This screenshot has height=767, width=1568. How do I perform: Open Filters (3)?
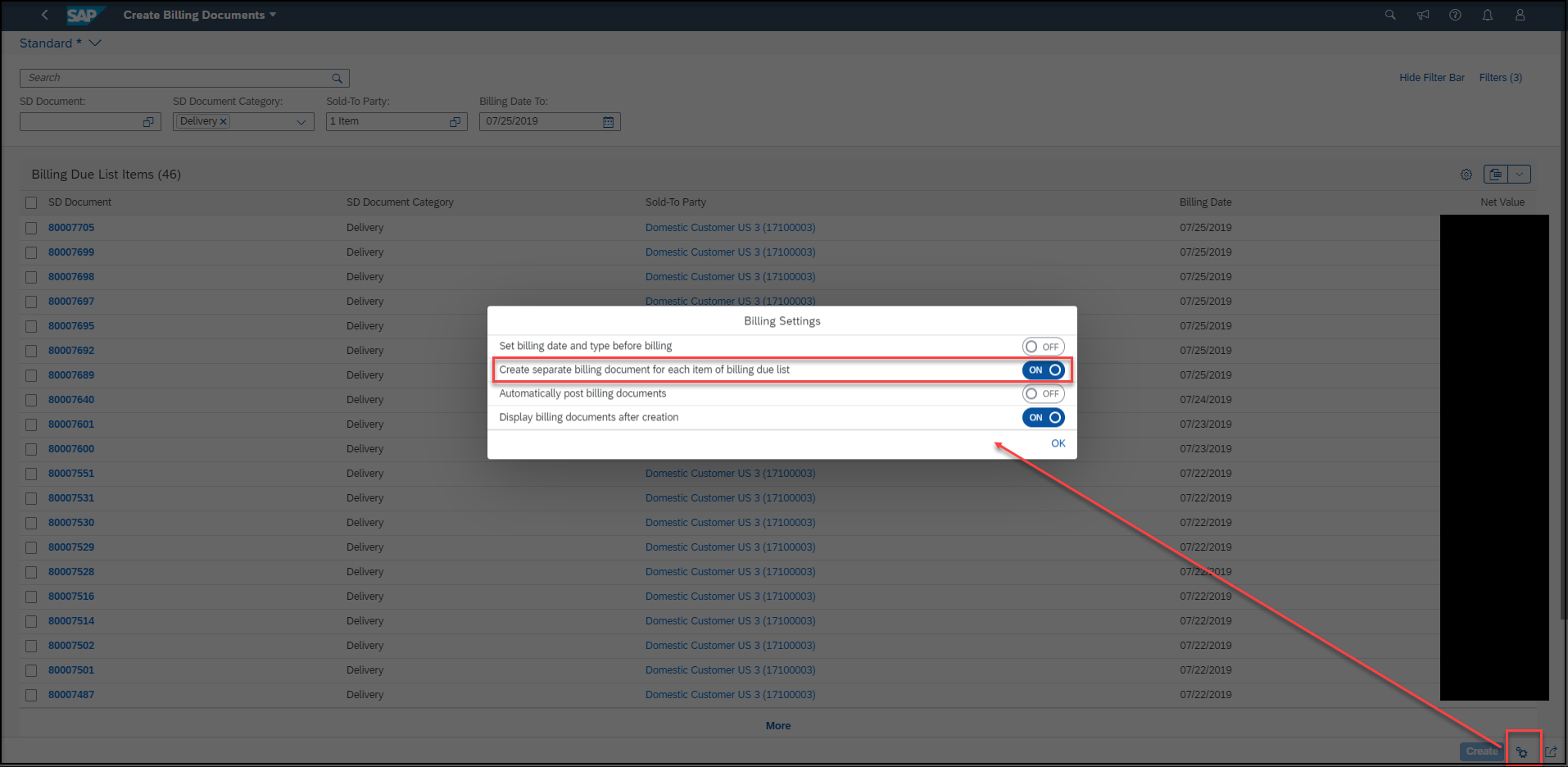[x=1501, y=78]
